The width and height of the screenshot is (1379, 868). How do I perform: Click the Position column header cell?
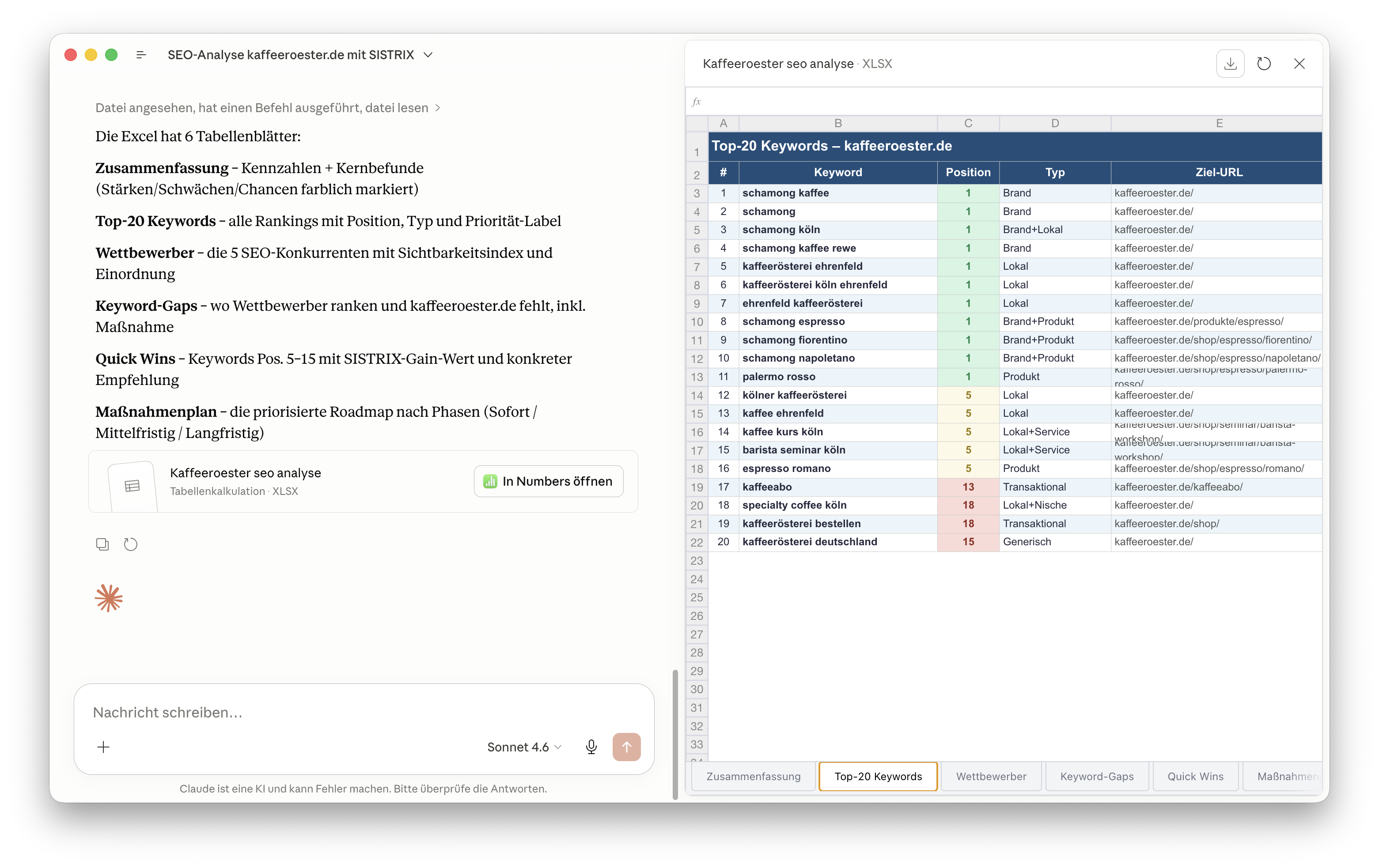click(968, 172)
